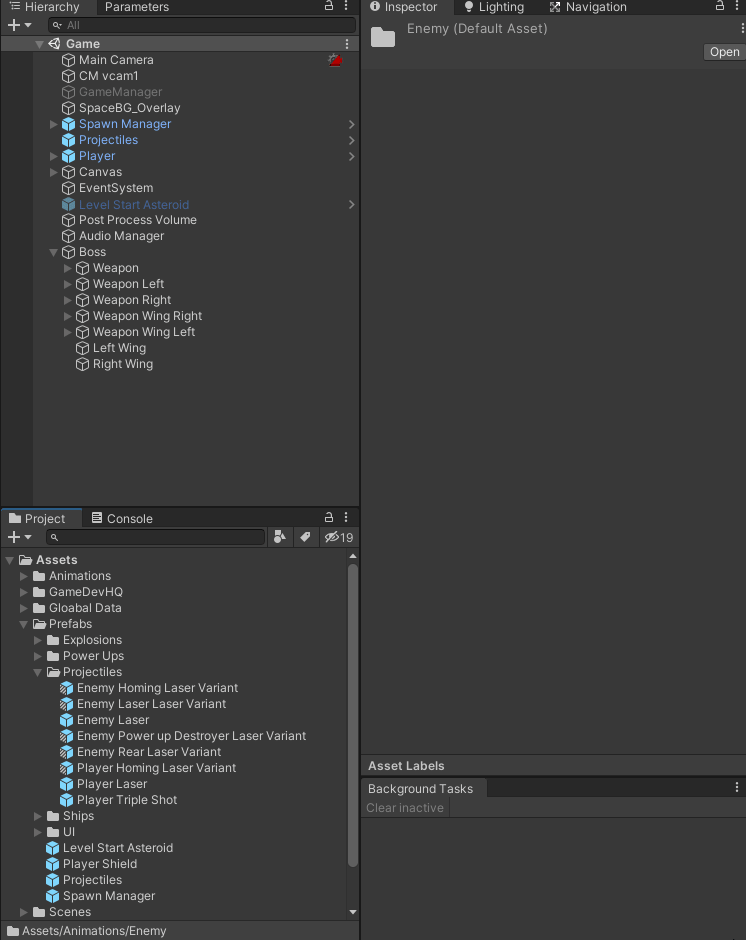Click the red warning icon beside Main Camera
Image resolution: width=746 pixels, height=940 pixels.
tap(335, 59)
